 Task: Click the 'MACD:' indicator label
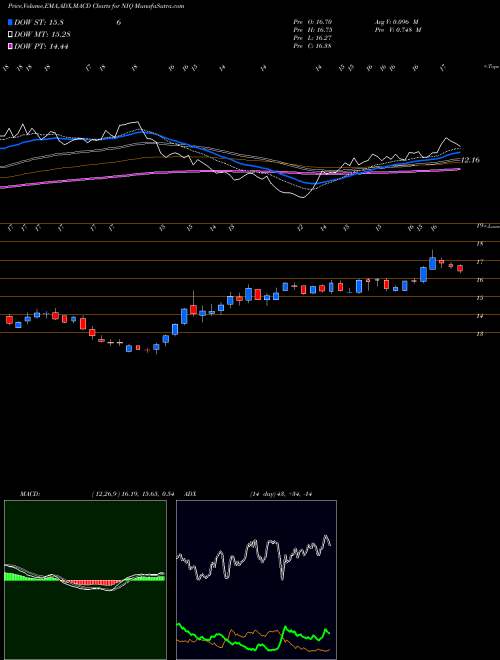pos(30,494)
